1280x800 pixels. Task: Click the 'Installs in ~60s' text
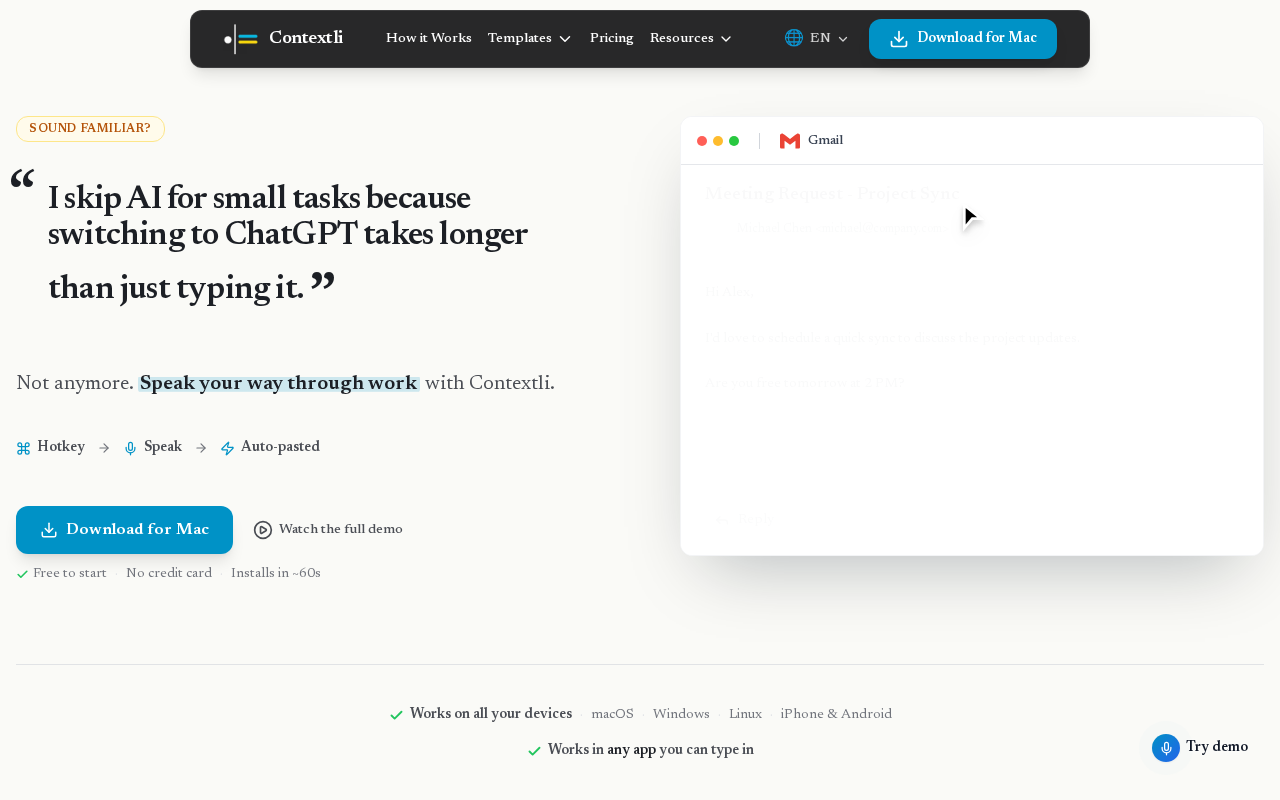pos(276,573)
